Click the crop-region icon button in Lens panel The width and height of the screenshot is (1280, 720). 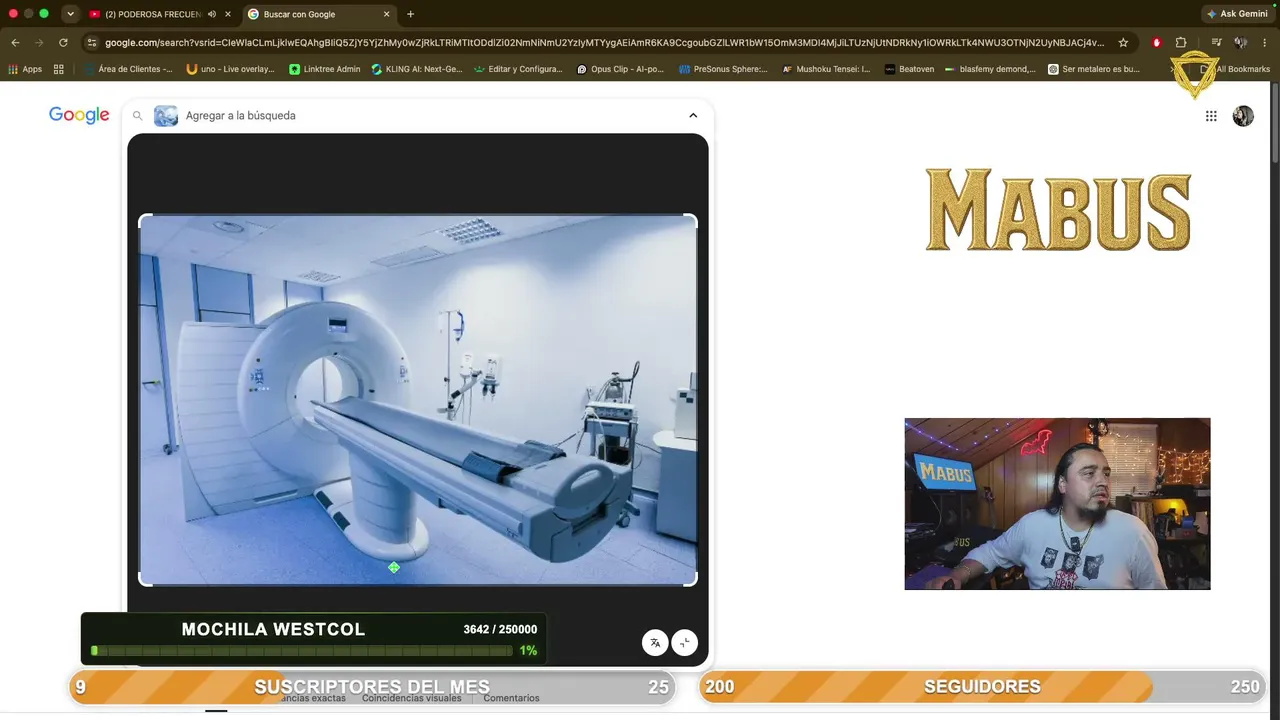point(685,643)
